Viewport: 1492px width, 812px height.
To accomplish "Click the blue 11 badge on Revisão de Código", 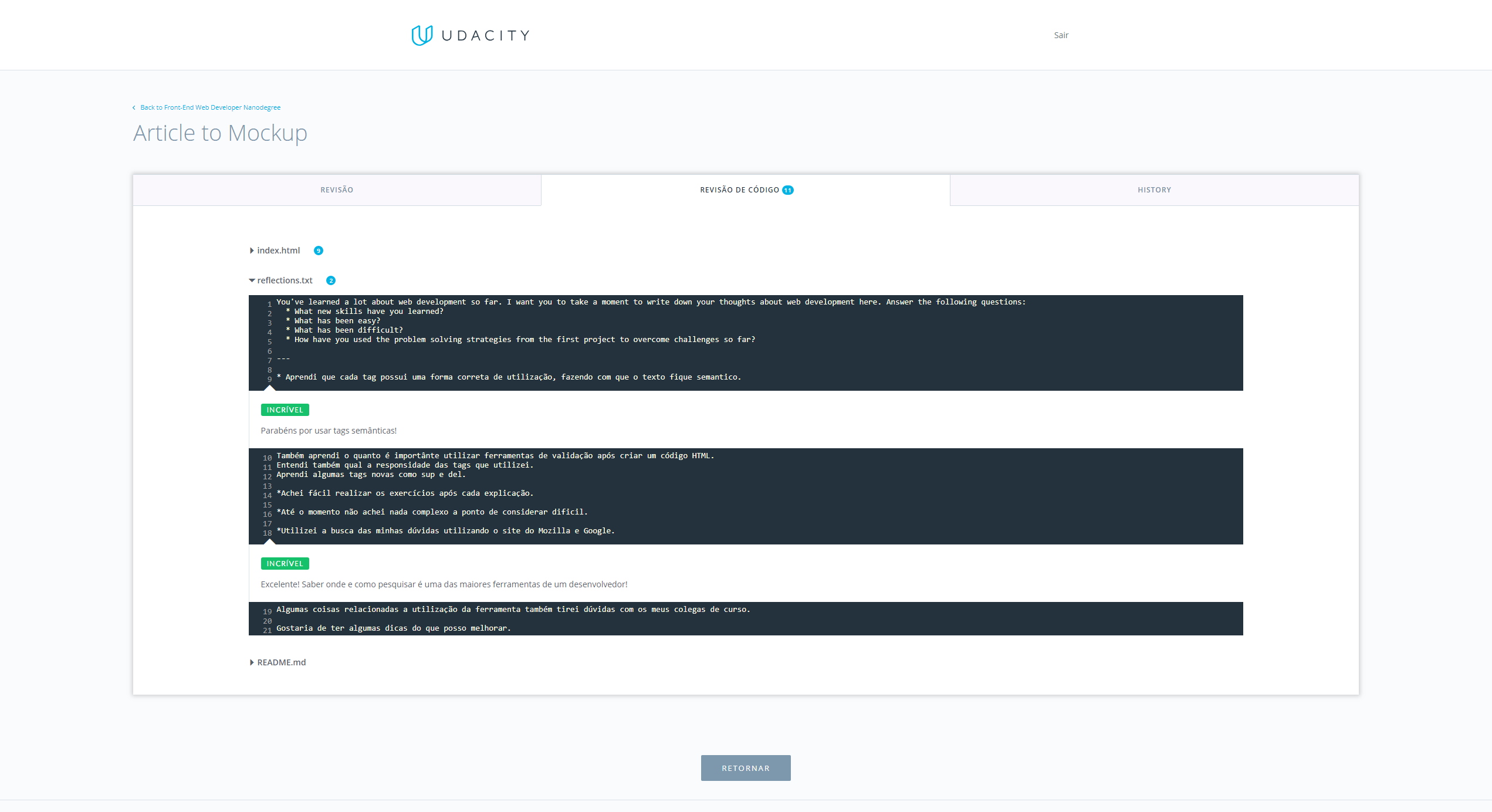I will coord(788,190).
